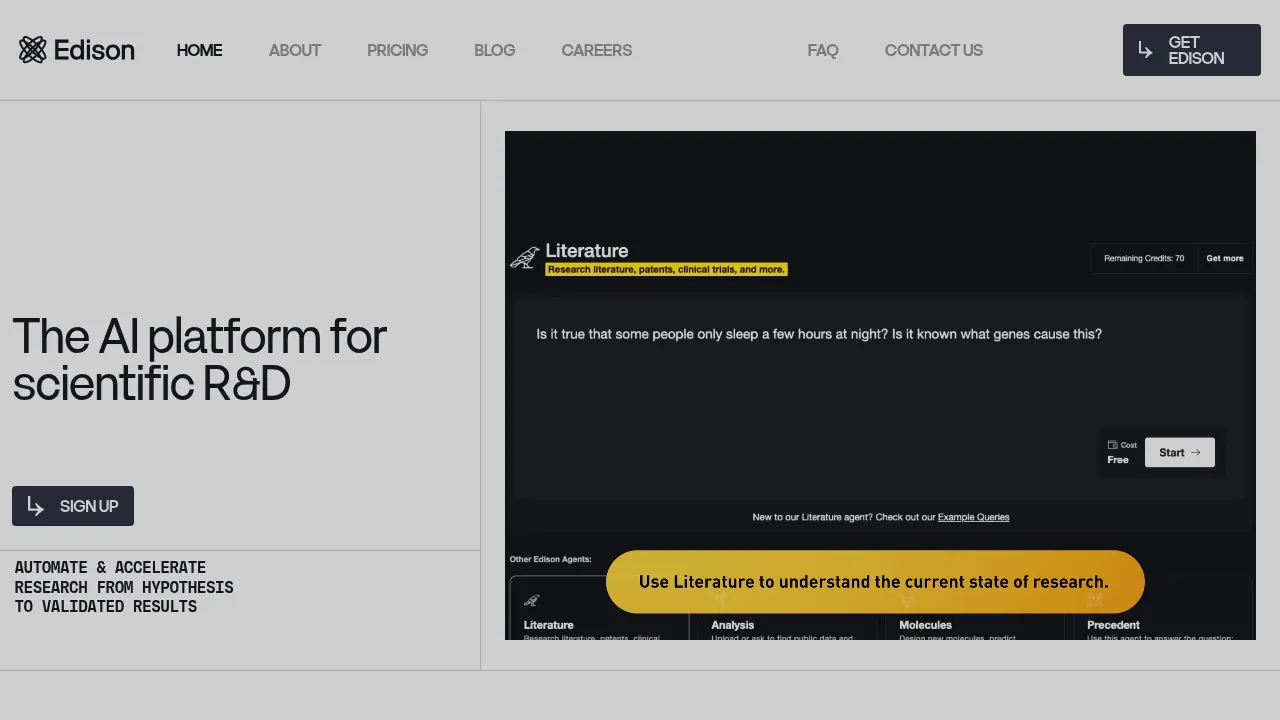Click the GET EDISON button
This screenshot has width=1280, height=720.
[x=1191, y=50]
